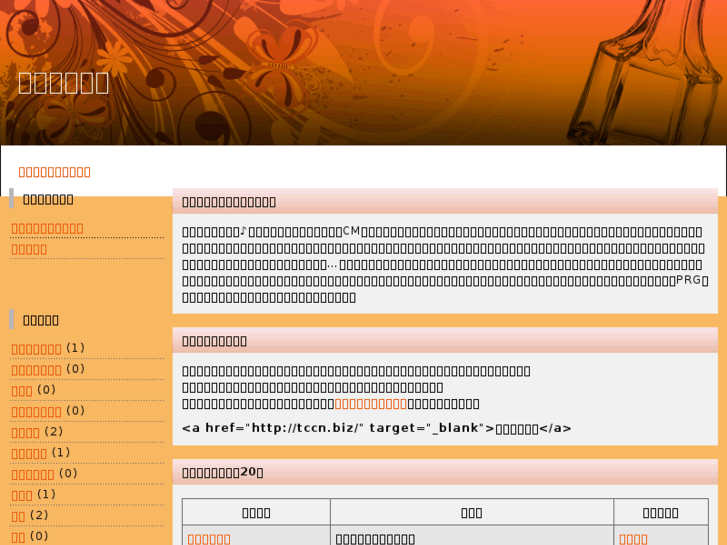Open the orange link in the table's last column
The image size is (727, 545).
[x=633, y=539]
